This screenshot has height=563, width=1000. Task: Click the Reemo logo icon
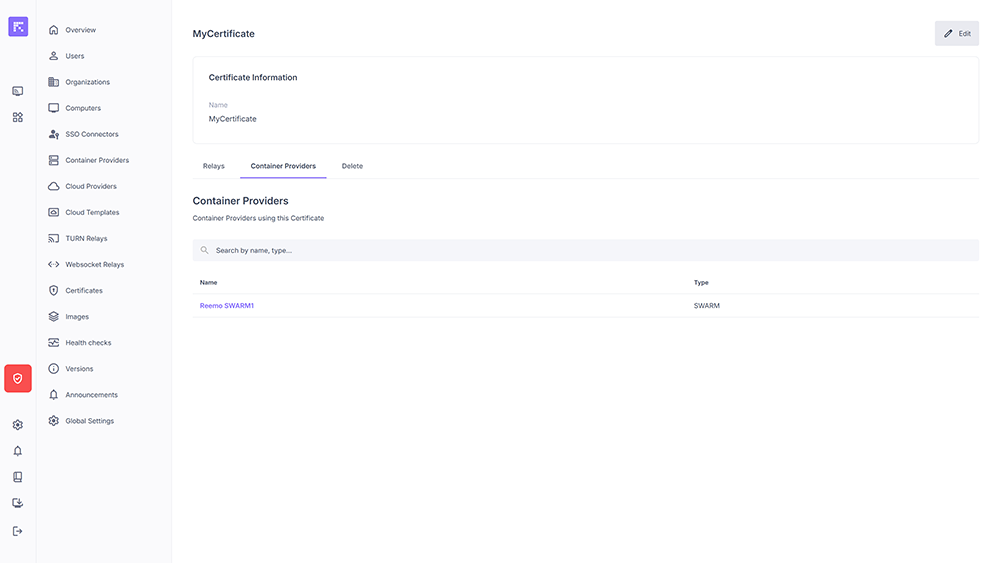point(18,27)
